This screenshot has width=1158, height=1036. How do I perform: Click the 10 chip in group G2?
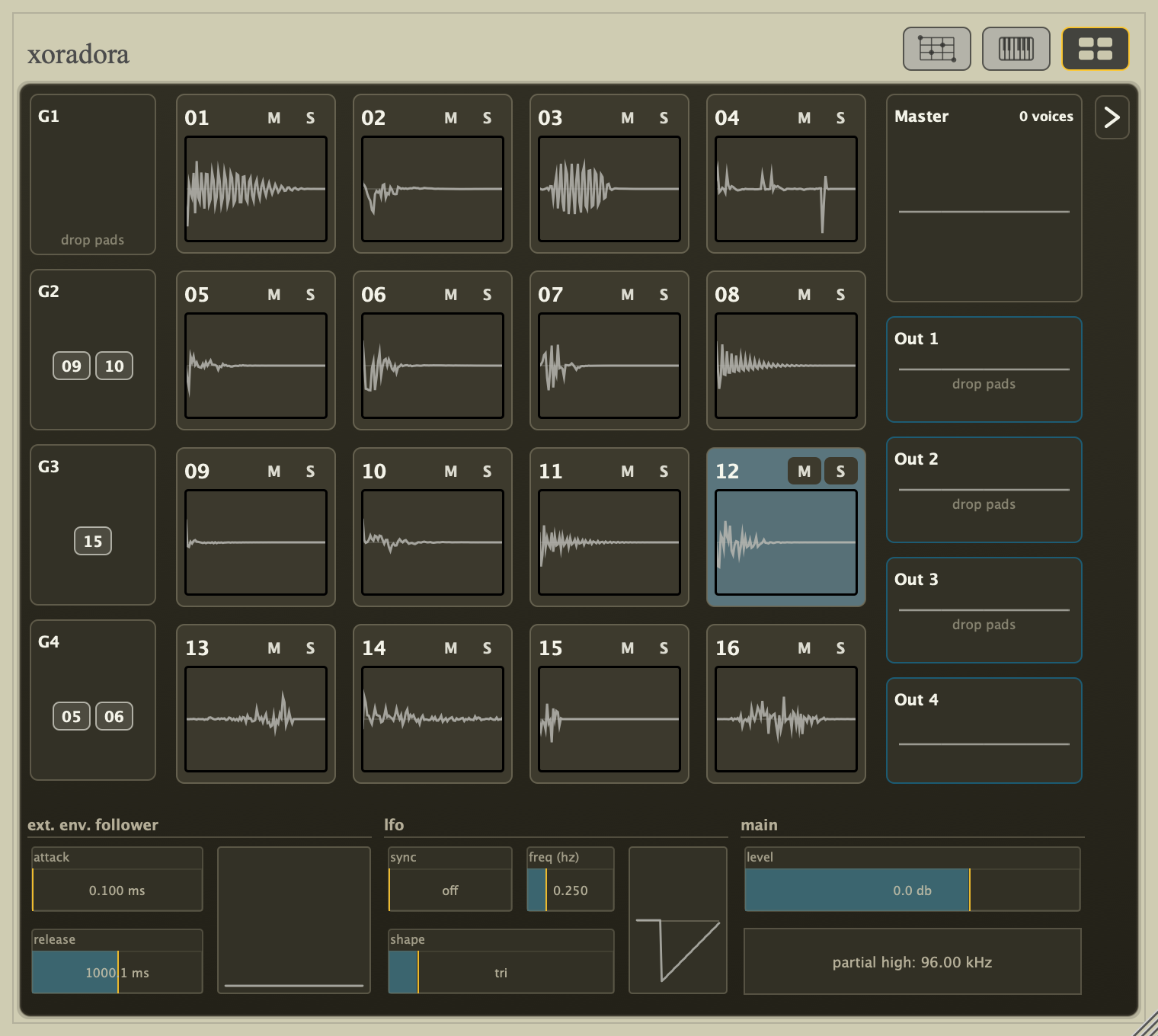114,366
